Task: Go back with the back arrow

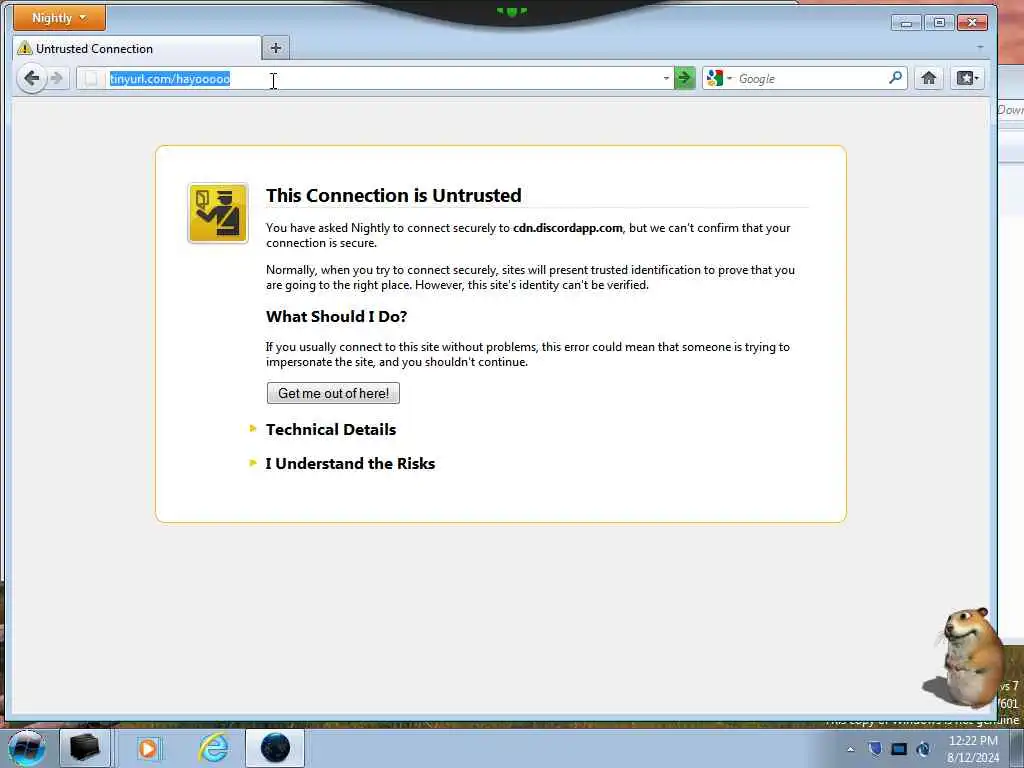Action: [x=31, y=78]
